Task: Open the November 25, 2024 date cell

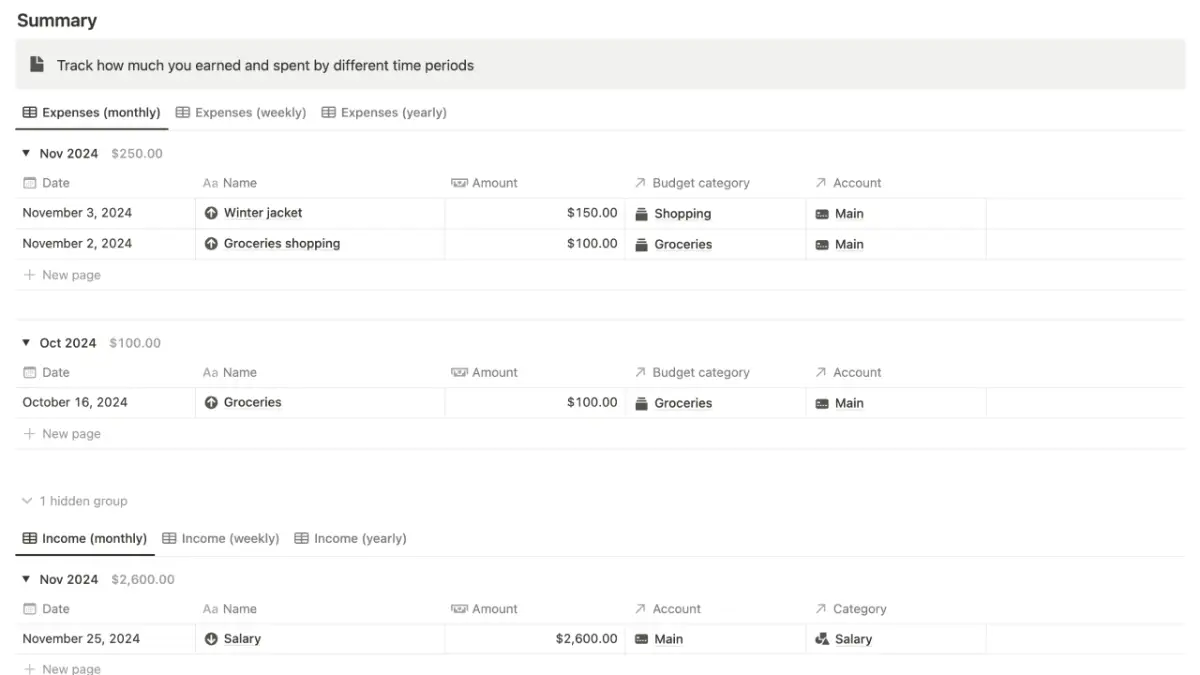Action: pyautogui.click(x=78, y=638)
